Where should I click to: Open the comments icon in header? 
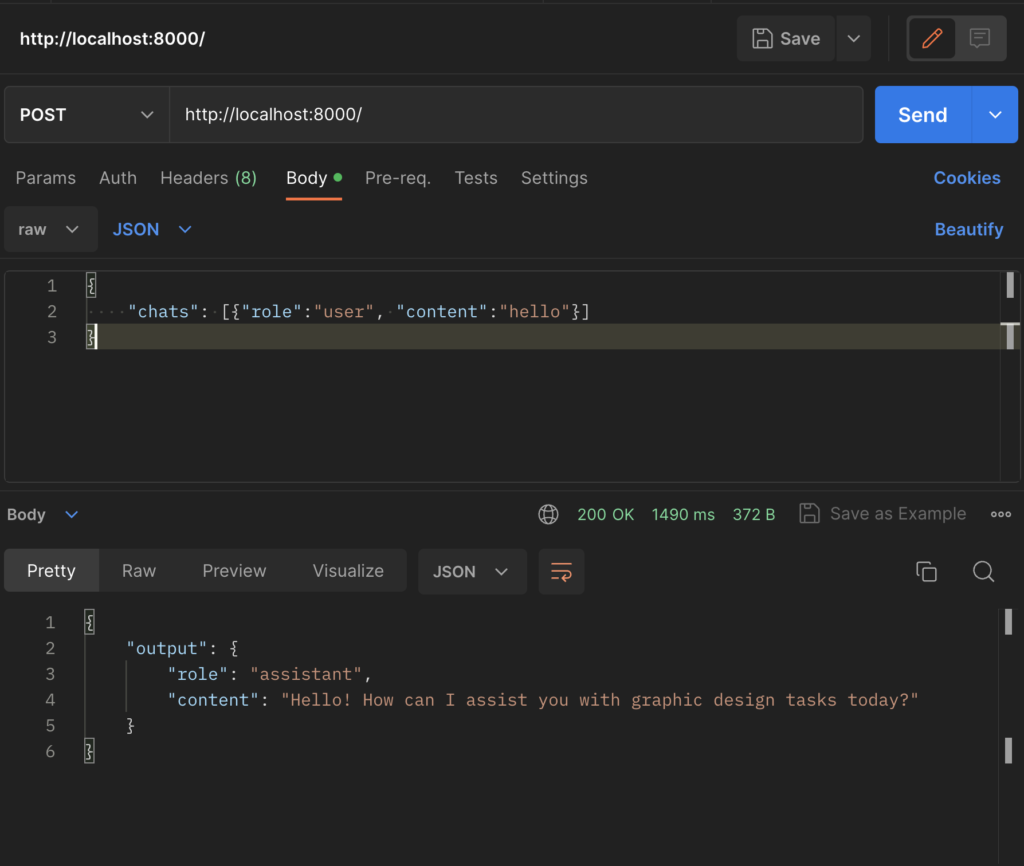[980, 39]
